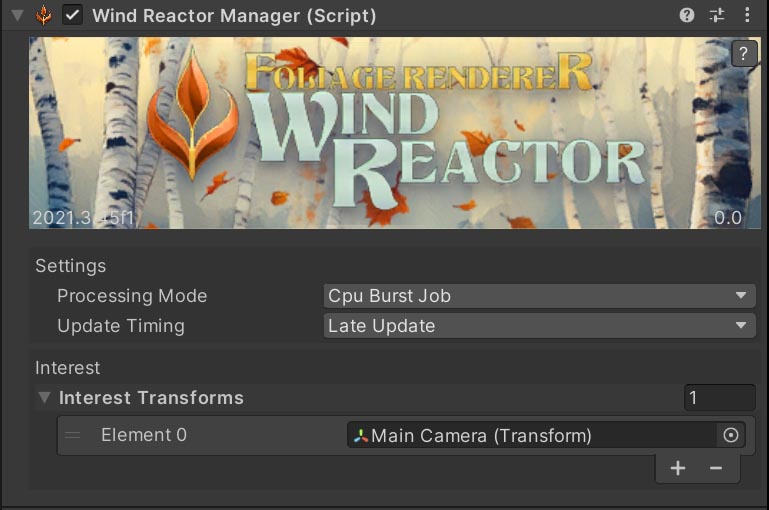Open the Processing Mode dropdown
769x510 pixels.
pos(539,296)
